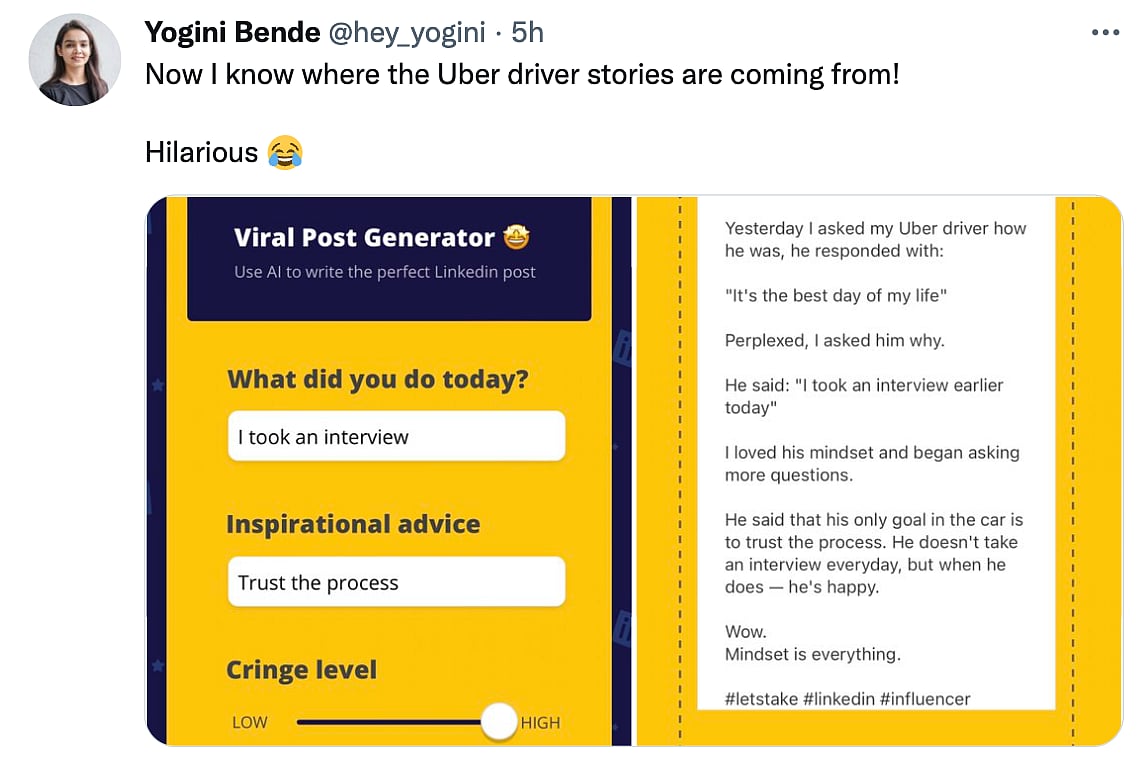
Task: Click the laughing emoji after Hilarious
Action: click(287, 152)
